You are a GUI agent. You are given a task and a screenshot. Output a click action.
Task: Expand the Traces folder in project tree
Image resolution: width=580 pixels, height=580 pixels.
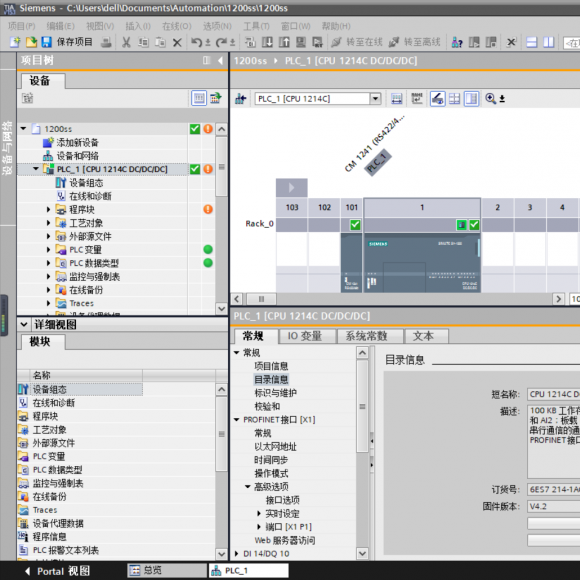[48, 304]
